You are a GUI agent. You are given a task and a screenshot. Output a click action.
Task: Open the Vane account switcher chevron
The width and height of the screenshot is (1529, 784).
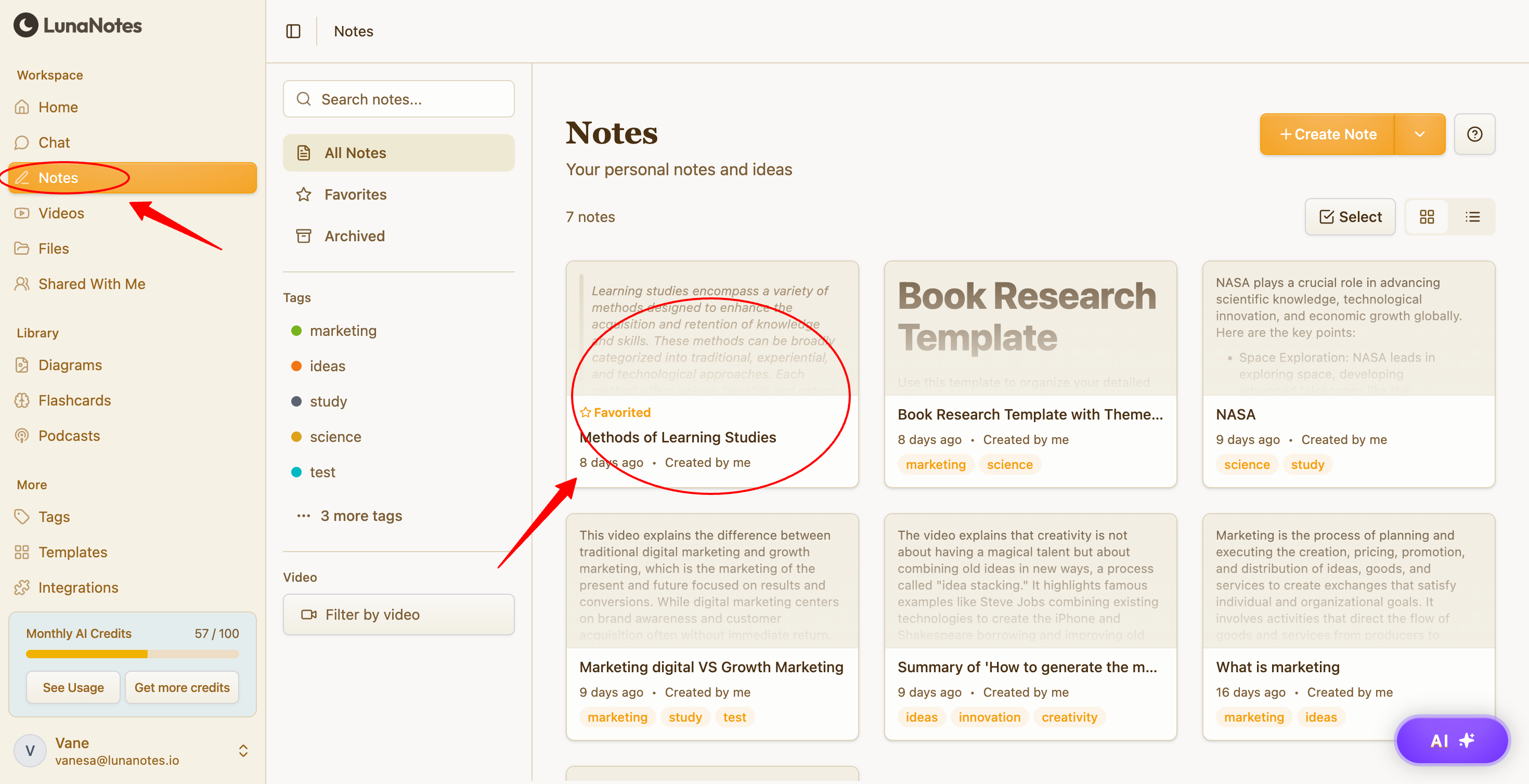[x=243, y=751]
